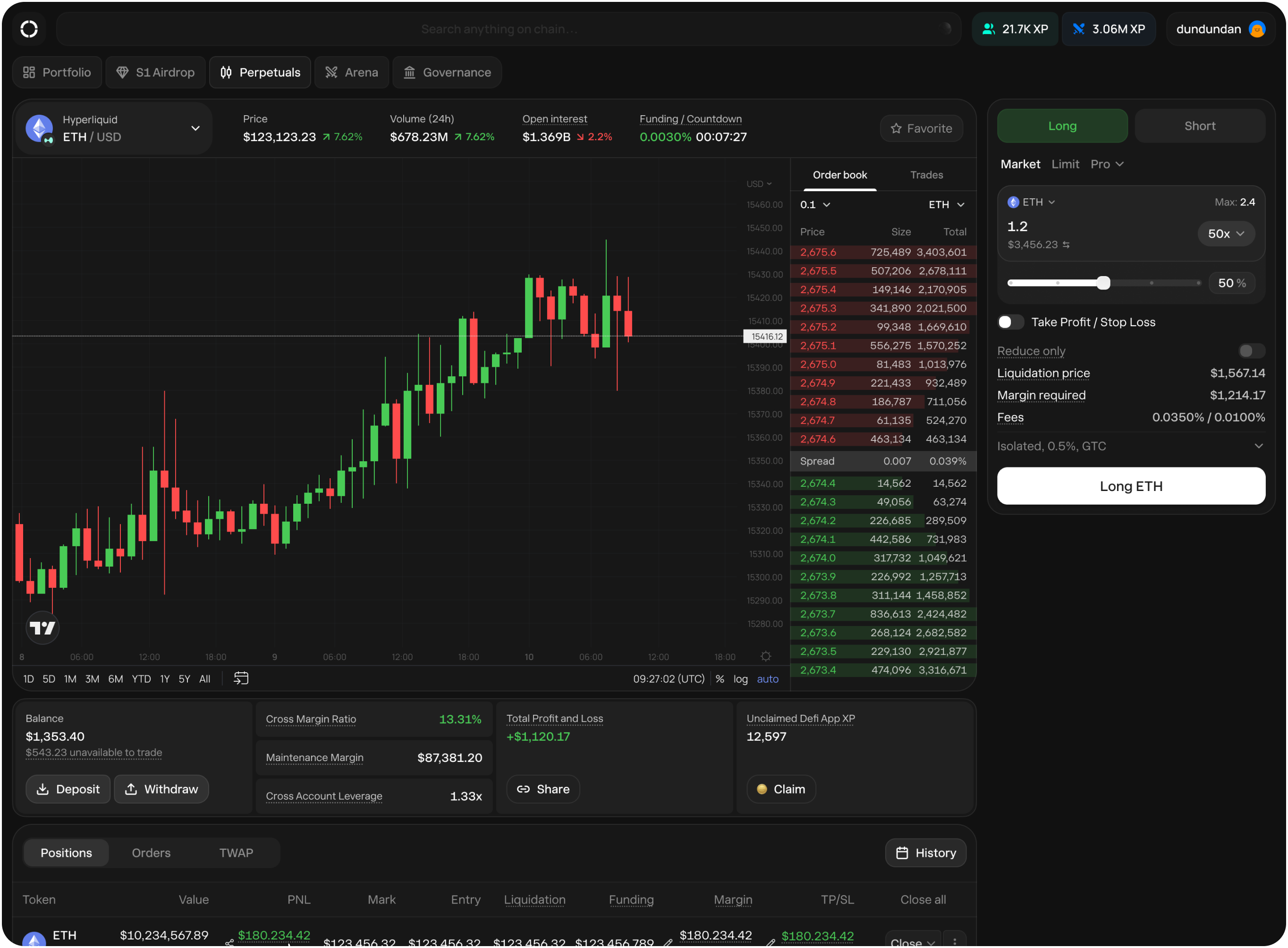Enable Take Profit / Stop Loss switch
Viewport: 1288px width, 948px height.
coord(1010,322)
